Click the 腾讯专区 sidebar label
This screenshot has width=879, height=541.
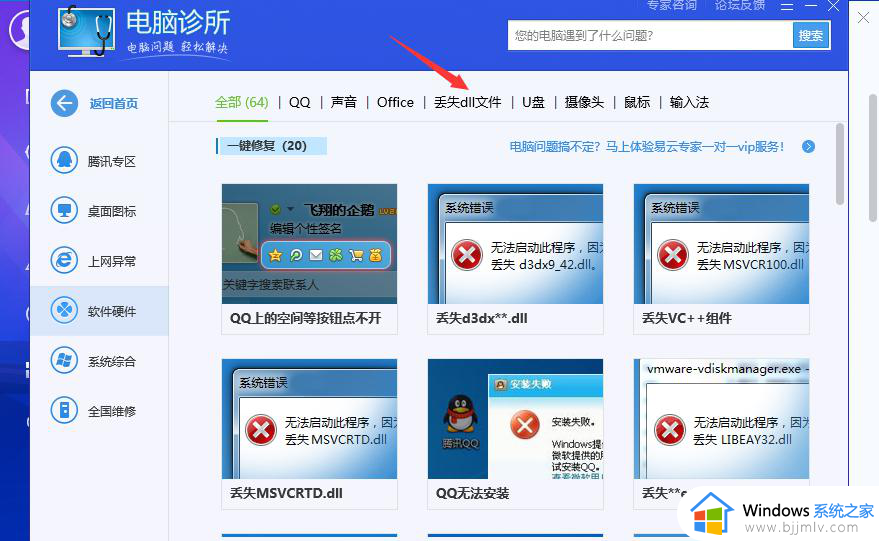coord(112,162)
